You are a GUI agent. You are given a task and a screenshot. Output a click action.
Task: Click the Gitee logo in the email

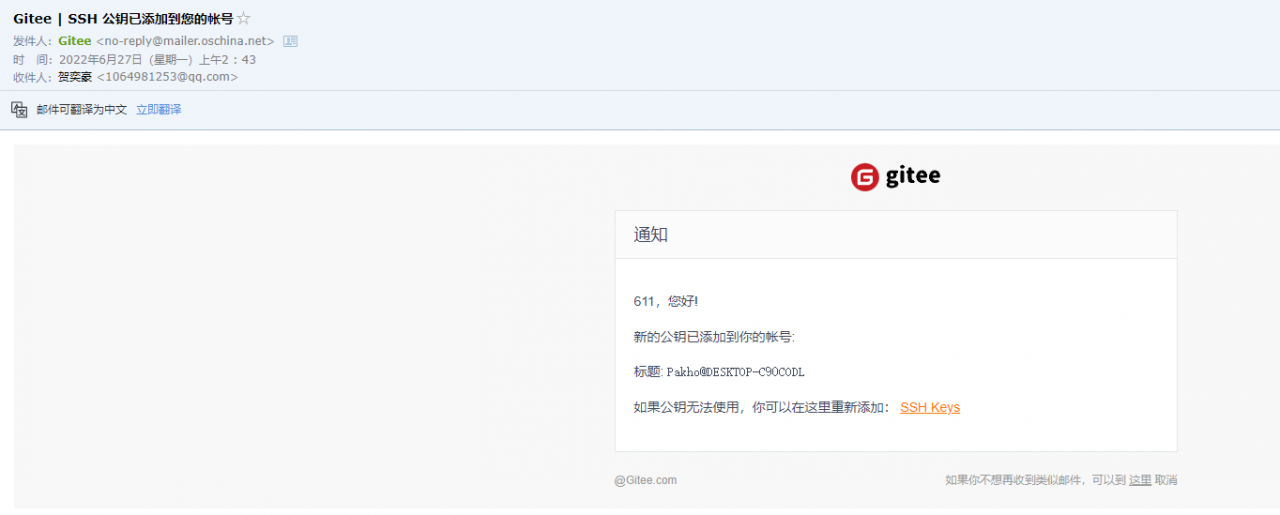coord(896,177)
